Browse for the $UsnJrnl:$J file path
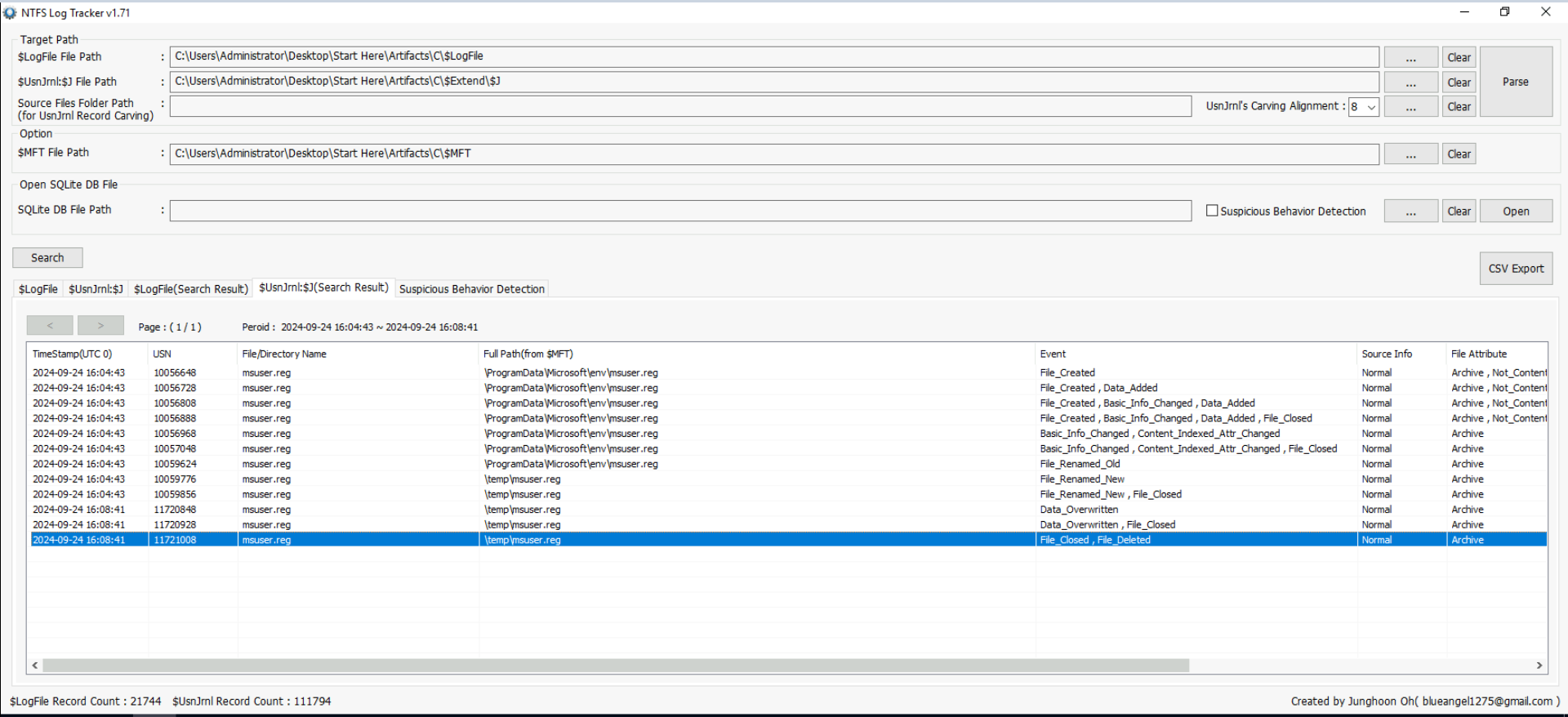The height and width of the screenshot is (717, 1568). (x=1411, y=82)
